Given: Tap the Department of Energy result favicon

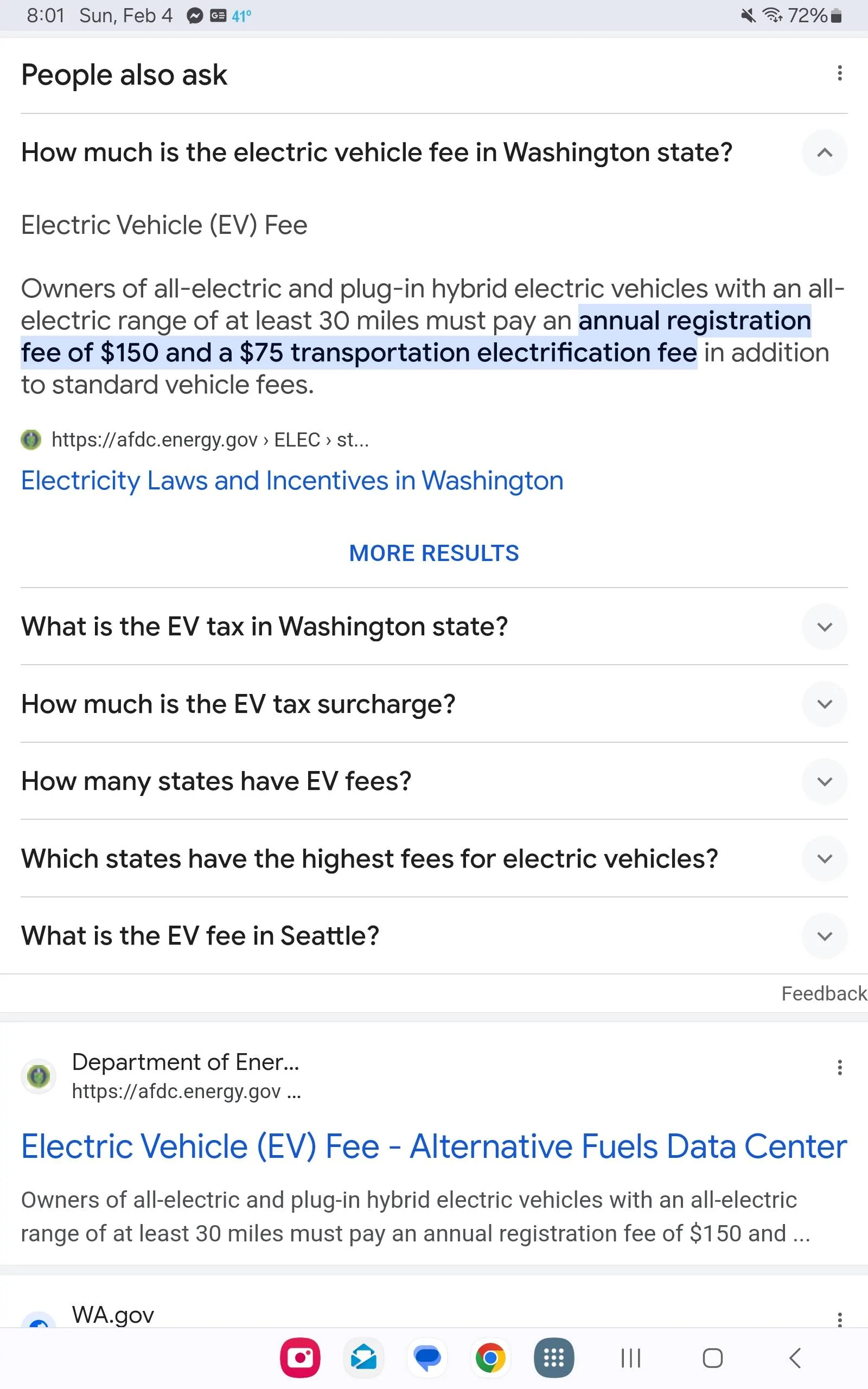Looking at the screenshot, I should [39, 1075].
